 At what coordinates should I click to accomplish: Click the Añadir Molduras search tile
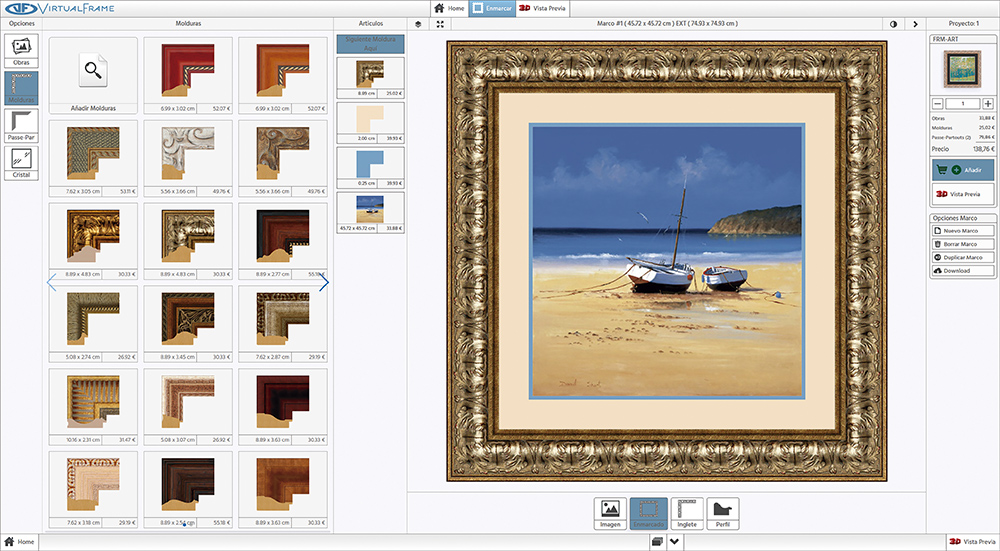pyautogui.click(x=93, y=75)
